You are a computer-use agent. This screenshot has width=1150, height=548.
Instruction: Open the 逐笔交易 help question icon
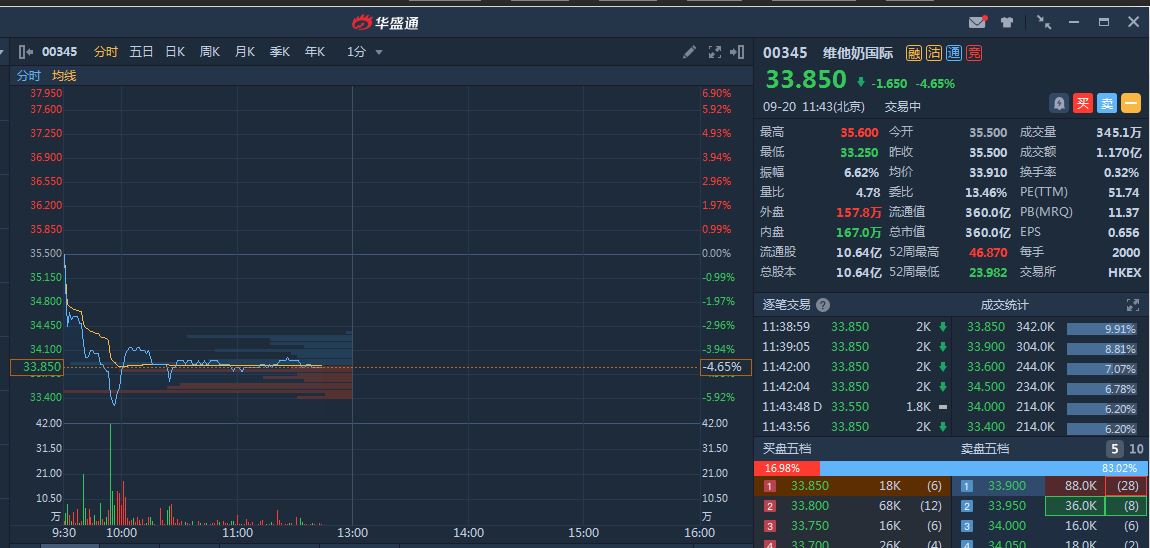(823, 305)
